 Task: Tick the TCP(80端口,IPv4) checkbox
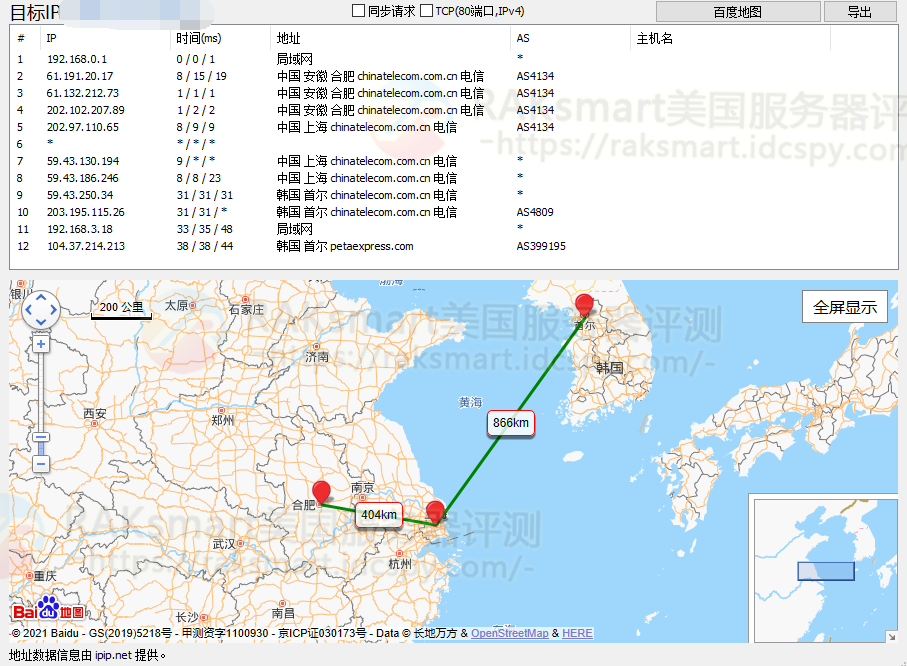[x=426, y=11]
